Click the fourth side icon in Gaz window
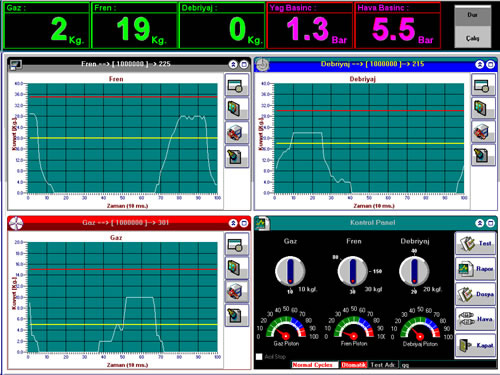Screen dimensions: 500x375 [x=237, y=315]
